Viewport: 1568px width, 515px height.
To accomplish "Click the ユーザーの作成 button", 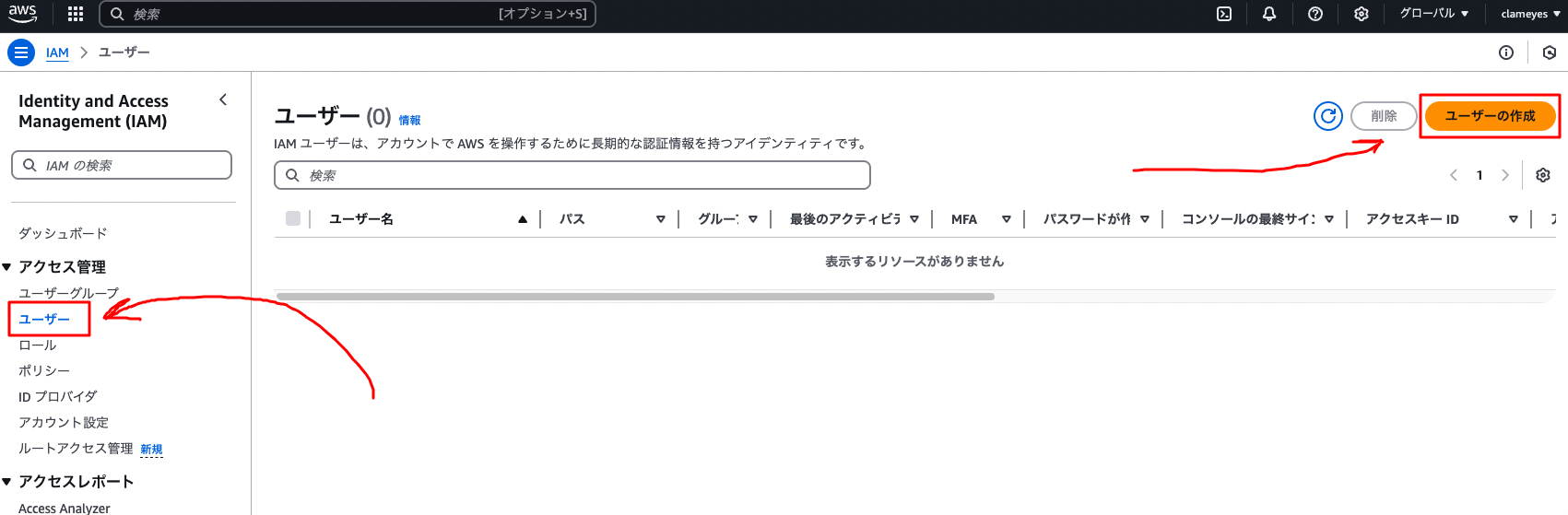I will [1490, 116].
